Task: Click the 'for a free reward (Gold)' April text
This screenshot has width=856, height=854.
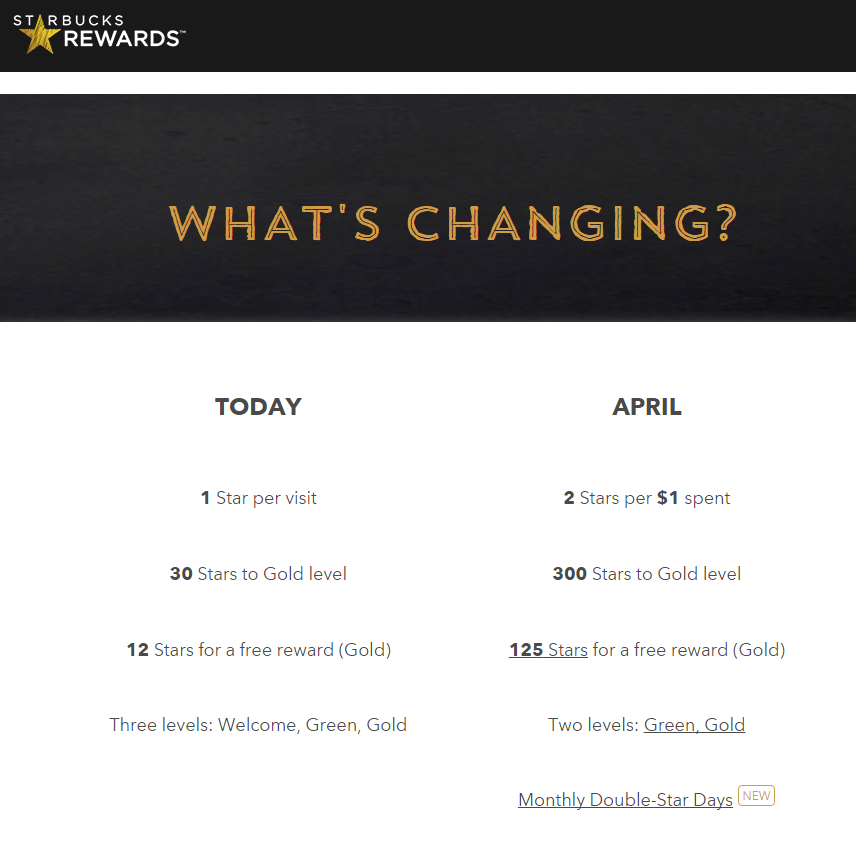Action: pos(689,650)
